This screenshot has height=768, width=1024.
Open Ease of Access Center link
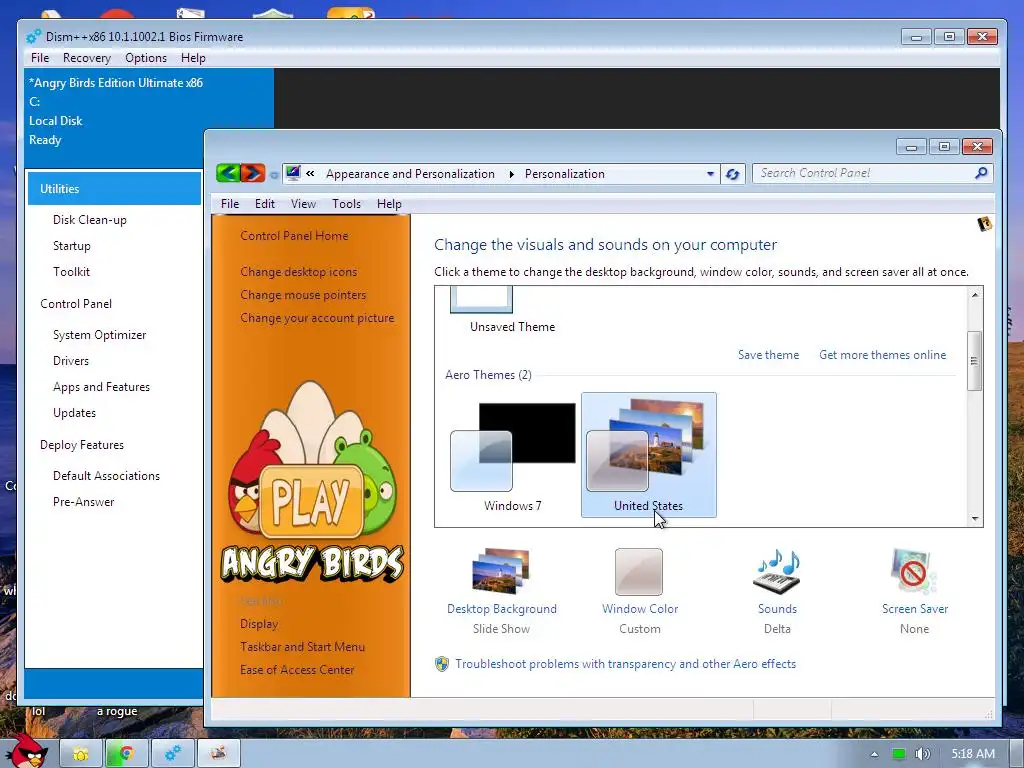(296, 669)
